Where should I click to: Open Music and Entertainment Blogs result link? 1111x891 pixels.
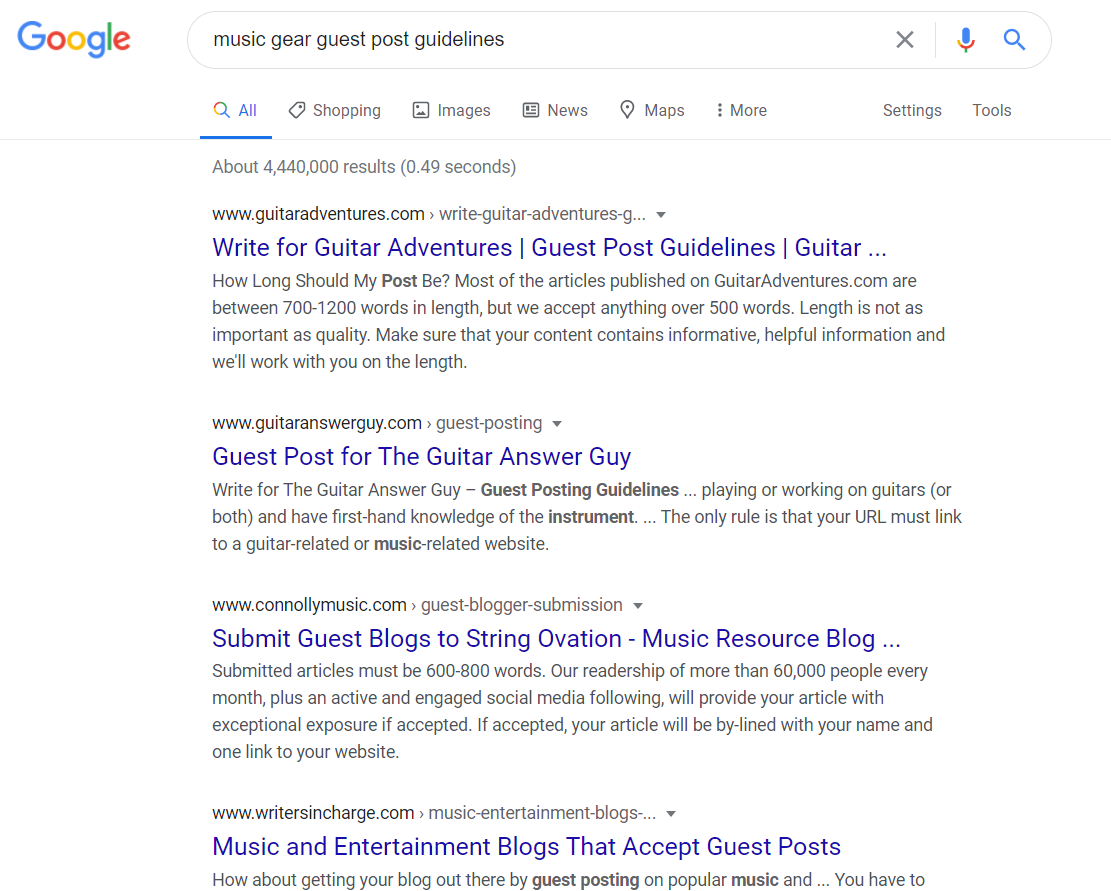(526, 847)
